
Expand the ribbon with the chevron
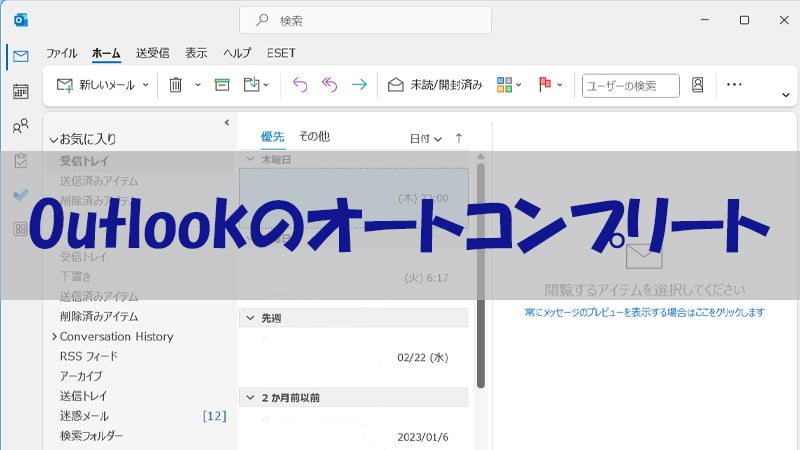(786, 95)
